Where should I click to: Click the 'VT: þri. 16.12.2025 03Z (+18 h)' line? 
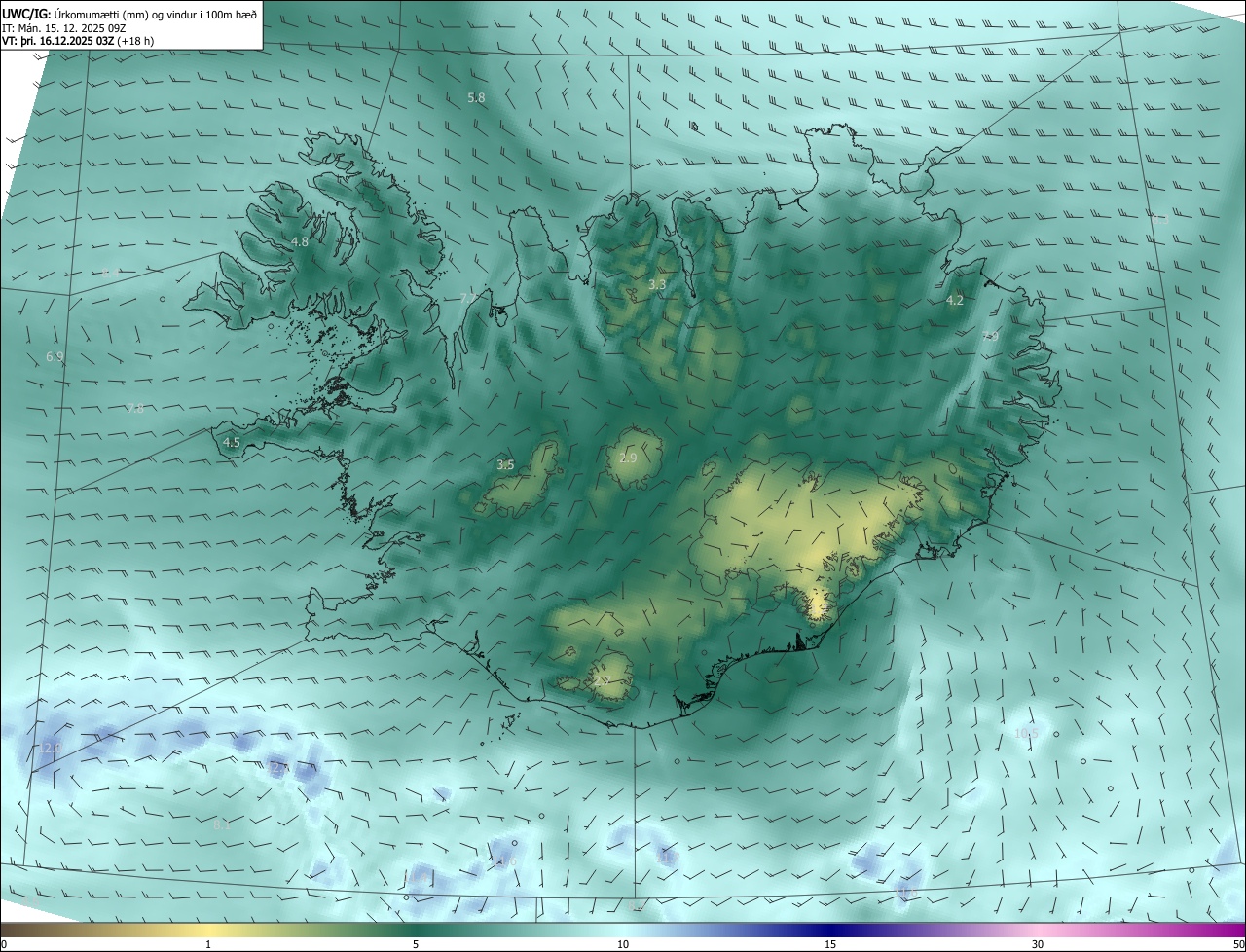coord(78,40)
